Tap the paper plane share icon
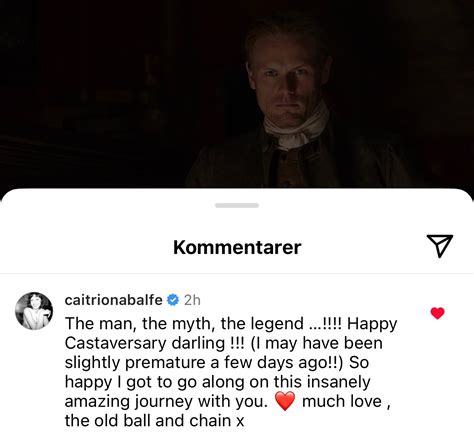Image resolution: width=474 pixels, height=438 pixels. point(440,246)
